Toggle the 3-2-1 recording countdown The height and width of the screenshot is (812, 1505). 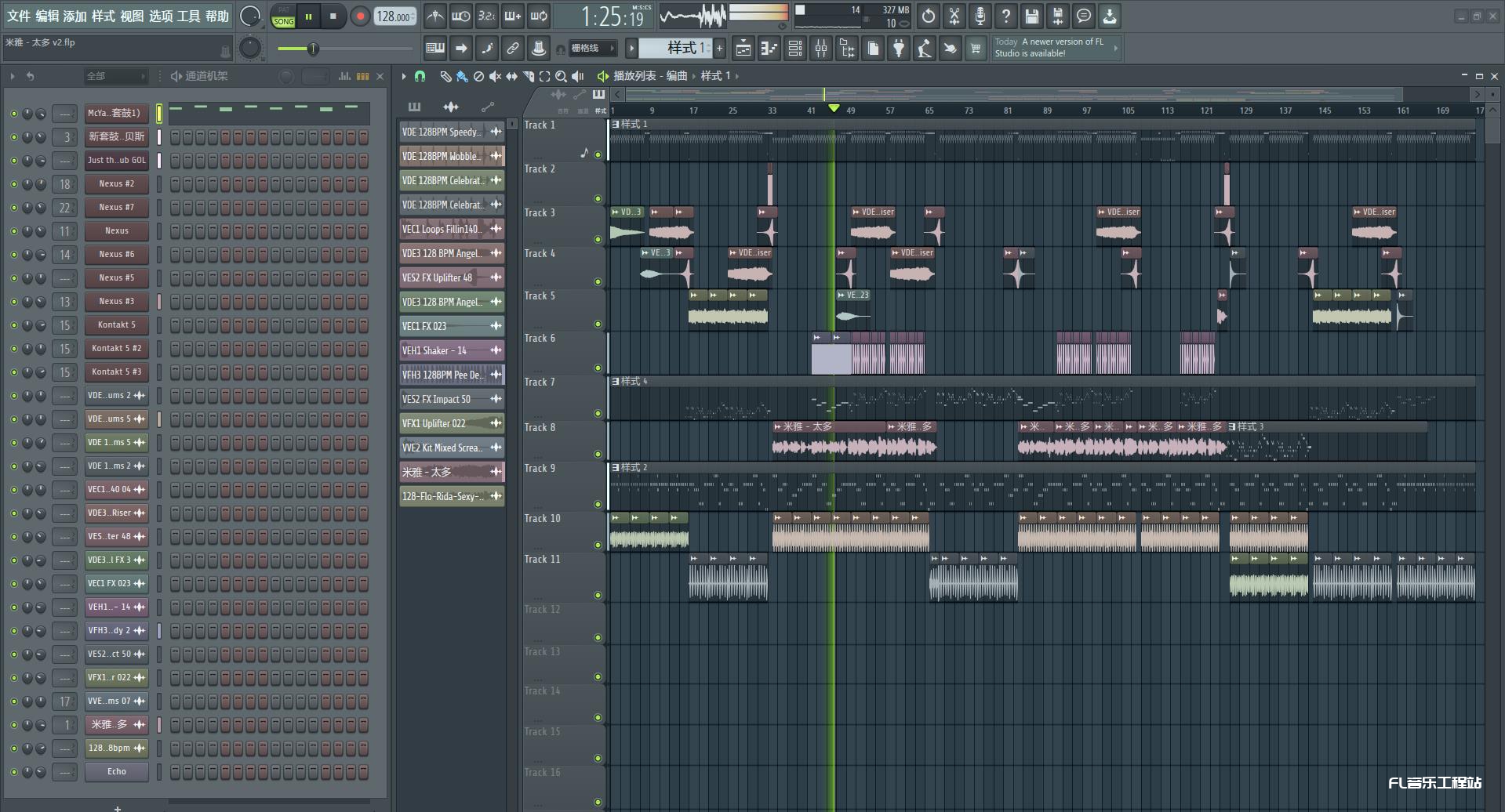pos(487,16)
